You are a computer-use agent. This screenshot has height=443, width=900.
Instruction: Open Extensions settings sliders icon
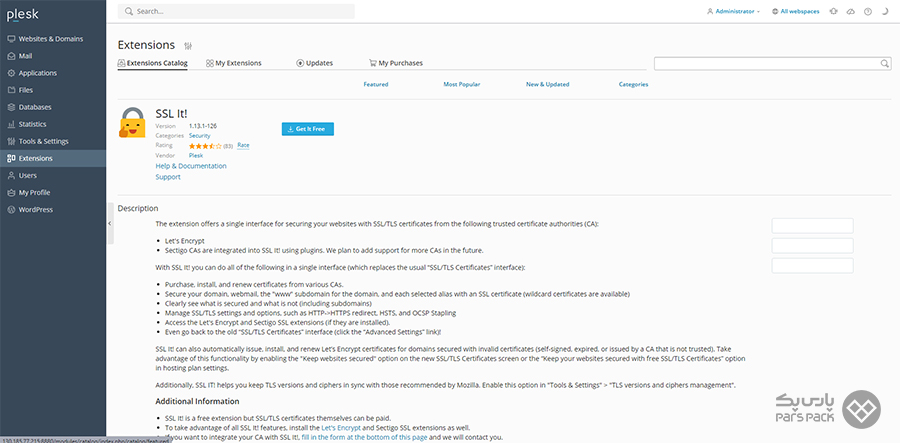tap(188, 46)
